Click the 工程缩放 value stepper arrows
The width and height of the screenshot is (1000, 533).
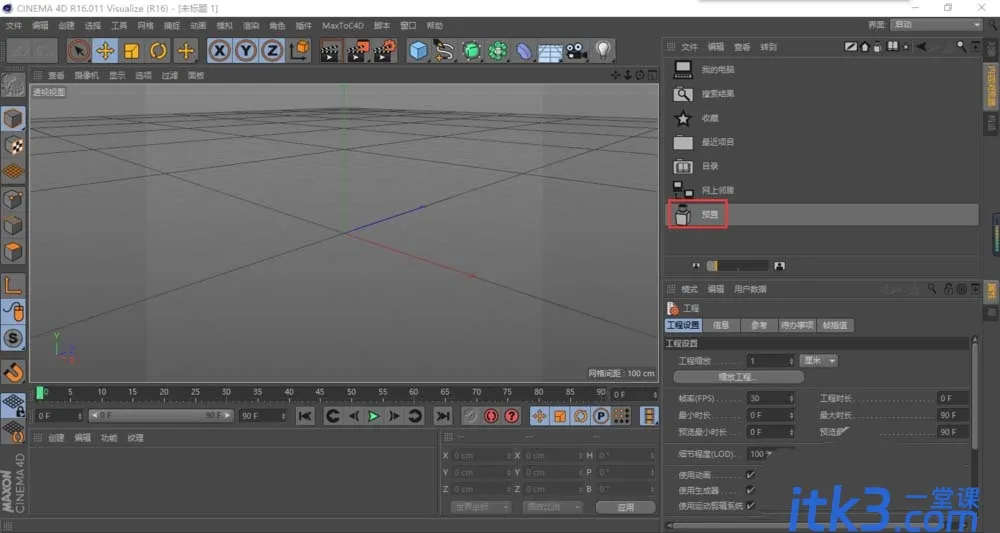[x=791, y=361]
